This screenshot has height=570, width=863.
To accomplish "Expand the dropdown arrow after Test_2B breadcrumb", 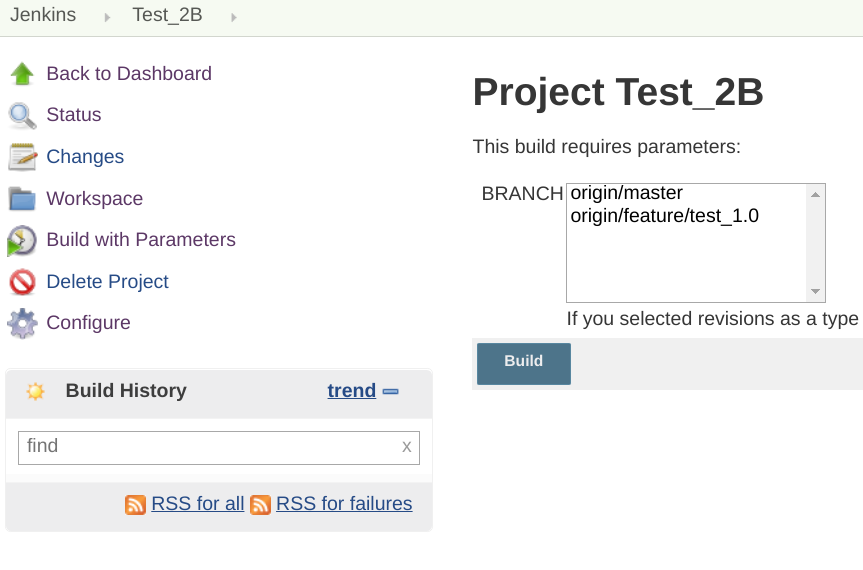I will 234,17.
